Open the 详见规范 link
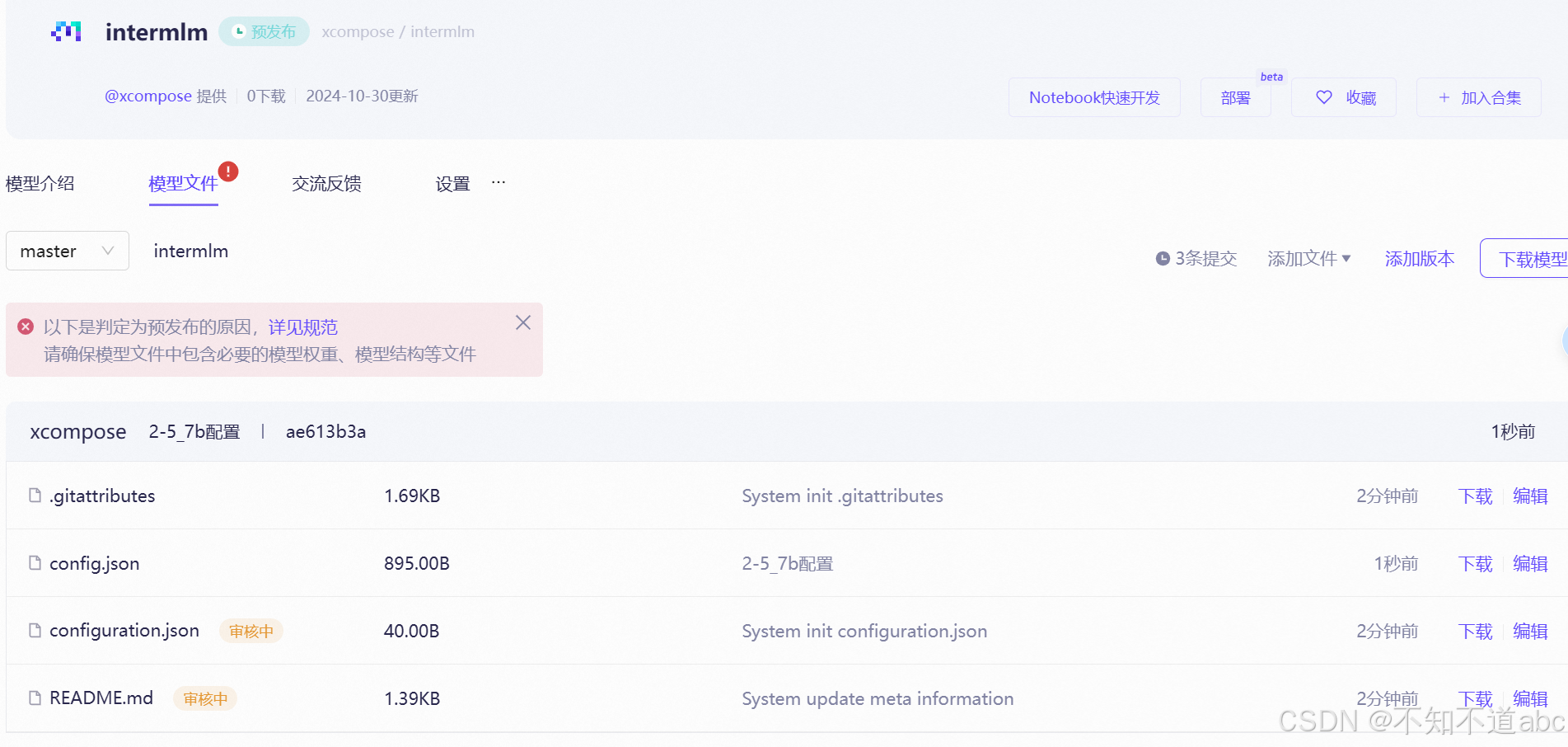Screen dimensions: 1568x747 pyautogui.click(x=302, y=327)
